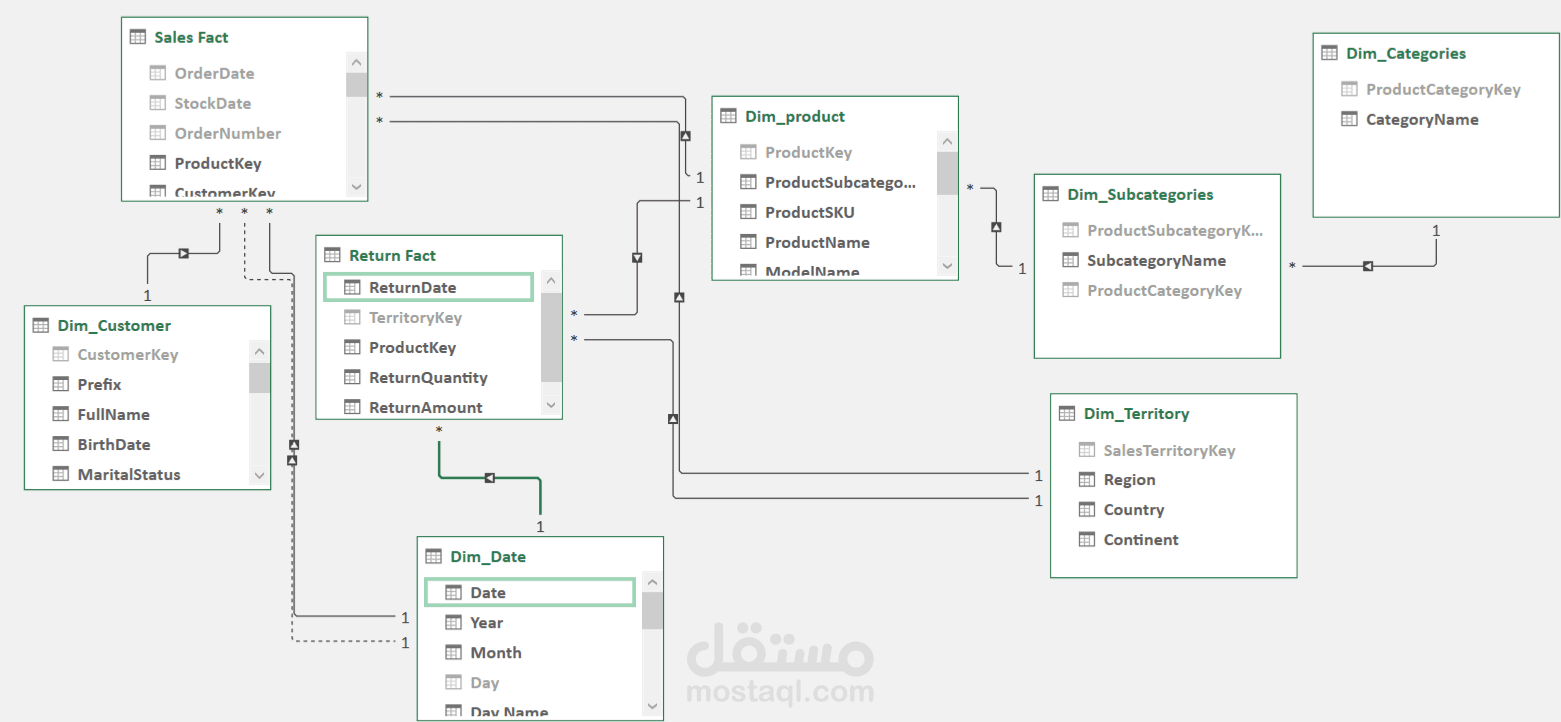Click the Dim_Subcategories table header icon

coord(1051,194)
